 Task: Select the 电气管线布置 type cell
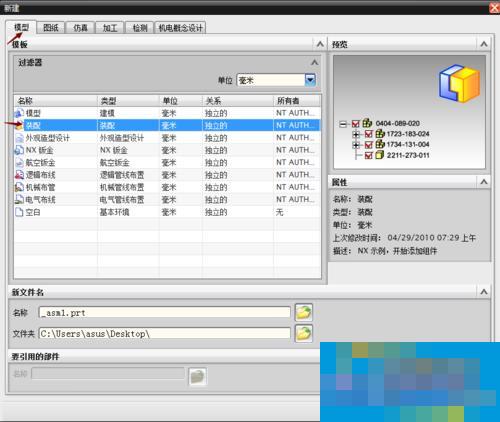122,200
